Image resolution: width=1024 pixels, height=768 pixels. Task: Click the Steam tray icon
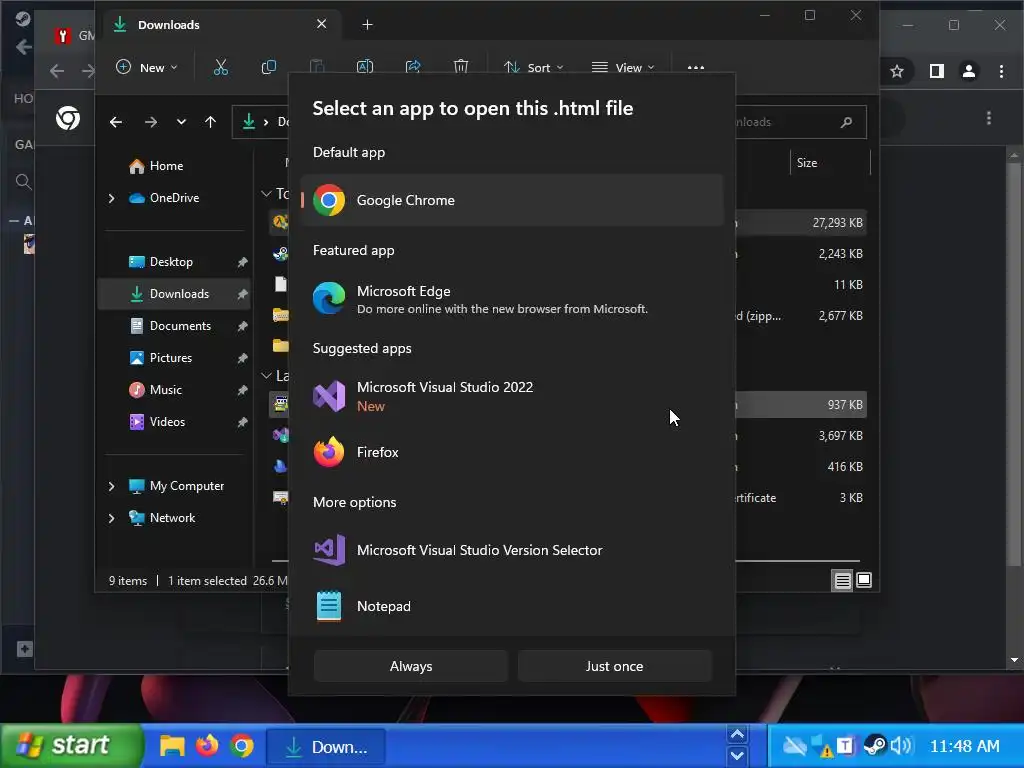click(x=875, y=746)
